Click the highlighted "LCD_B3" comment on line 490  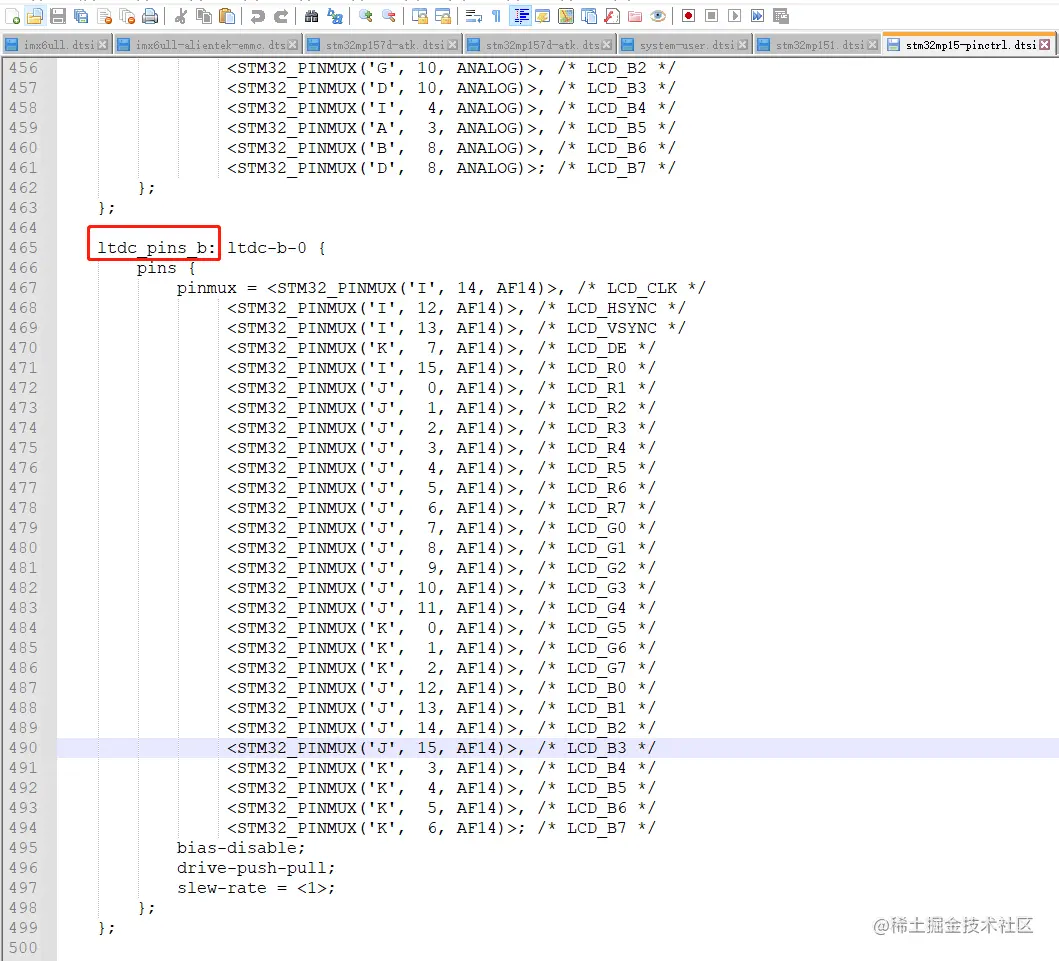[596, 748]
